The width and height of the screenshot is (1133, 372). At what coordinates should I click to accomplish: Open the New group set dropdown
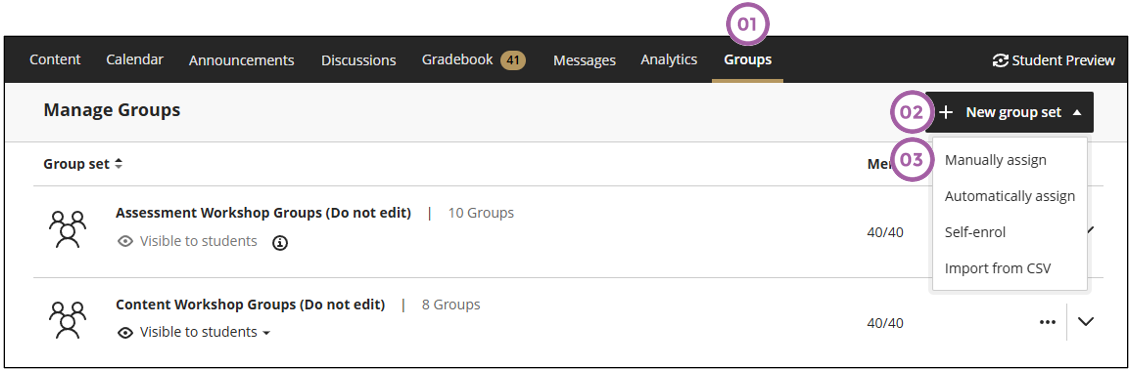click(x=1009, y=112)
